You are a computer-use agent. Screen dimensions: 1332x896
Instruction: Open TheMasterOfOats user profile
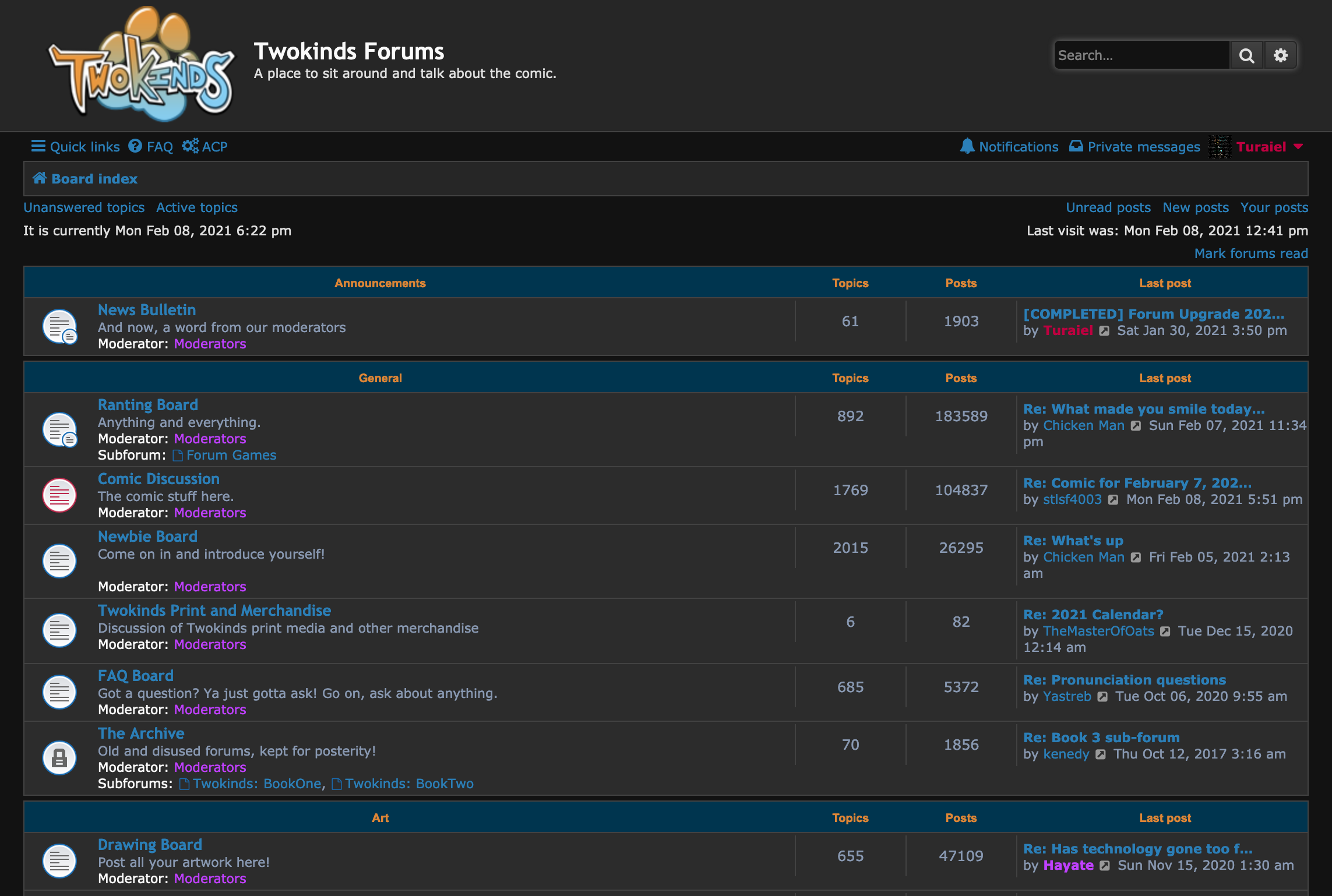tap(1098, 631)
